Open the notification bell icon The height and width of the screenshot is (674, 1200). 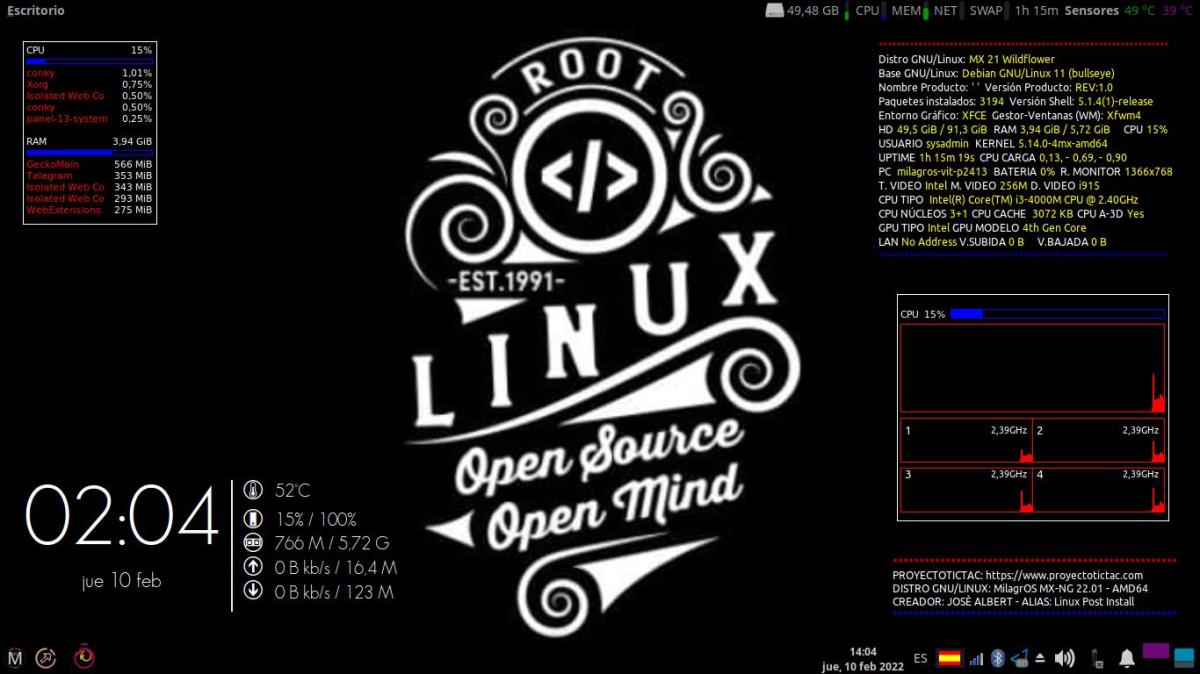click(x=1126, y=658)
